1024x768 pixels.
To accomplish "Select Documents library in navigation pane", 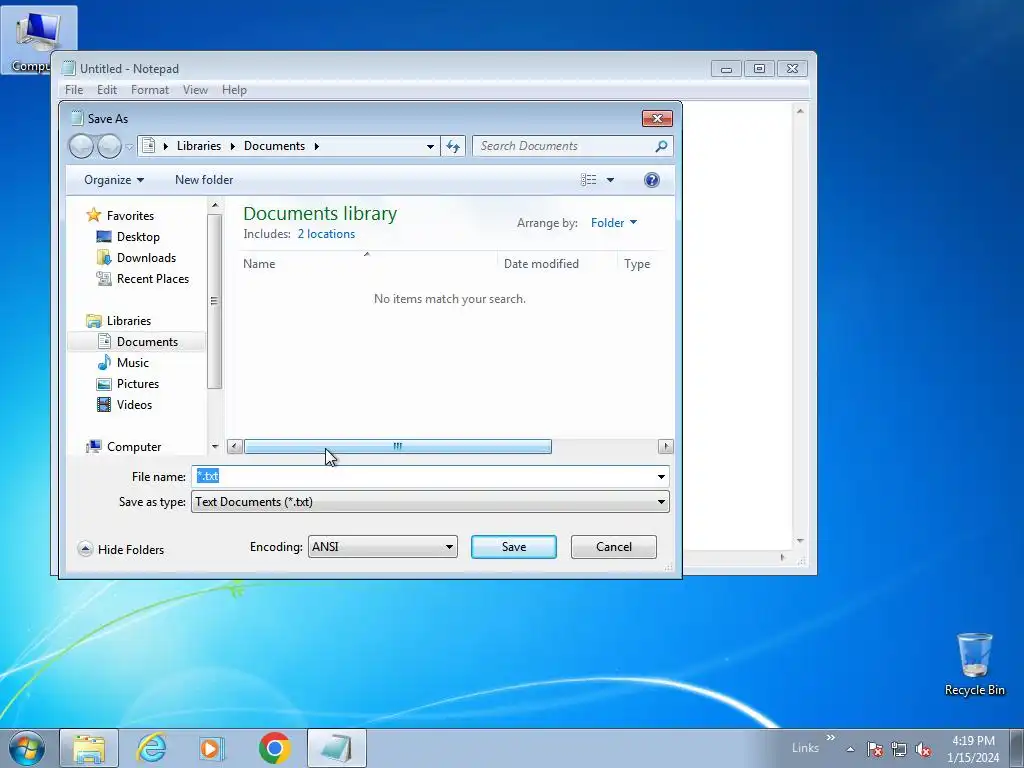I will tap(147, 342).
